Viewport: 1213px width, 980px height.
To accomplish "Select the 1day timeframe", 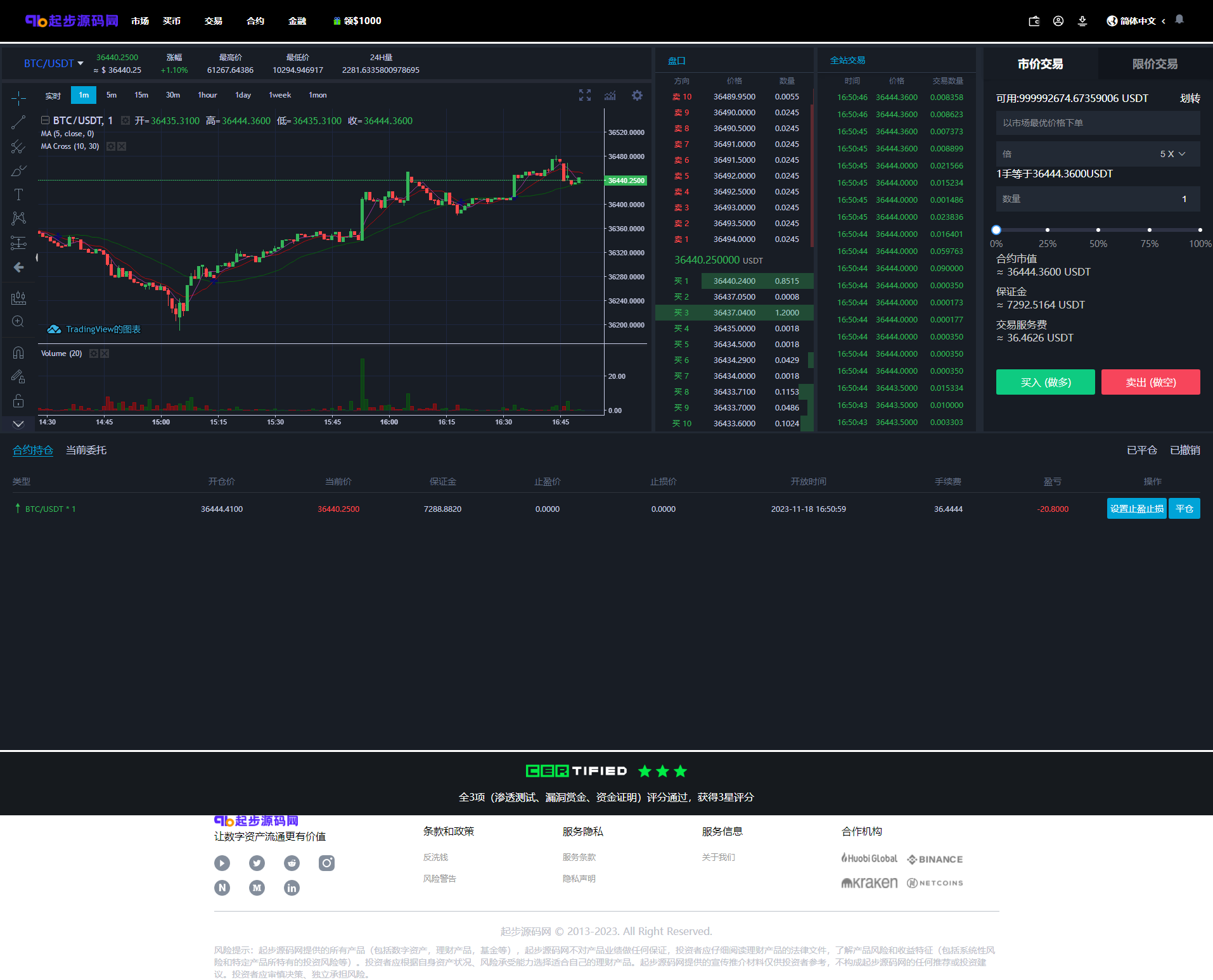I will pyautogui.click(x=243, y=95).
